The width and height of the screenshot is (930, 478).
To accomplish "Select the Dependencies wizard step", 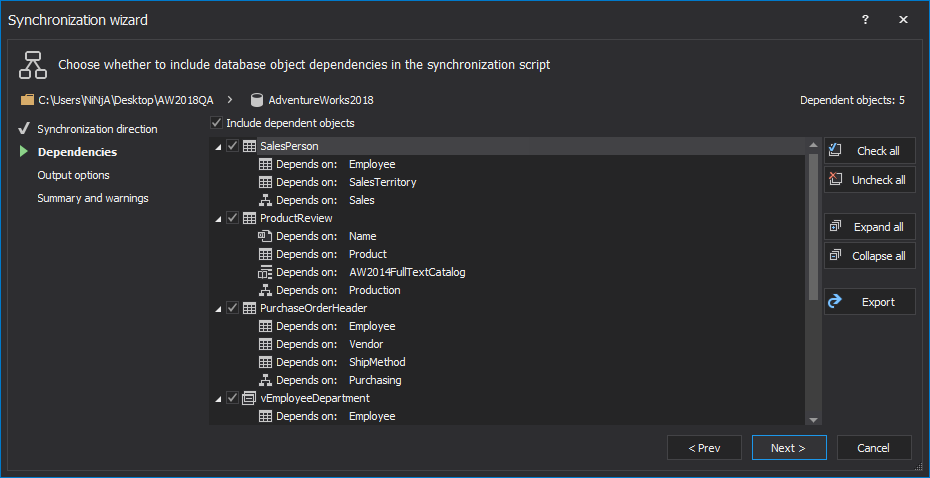I will click(x=77, y=152).
